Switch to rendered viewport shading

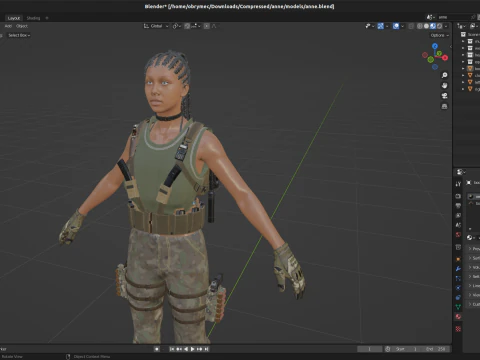440,26
